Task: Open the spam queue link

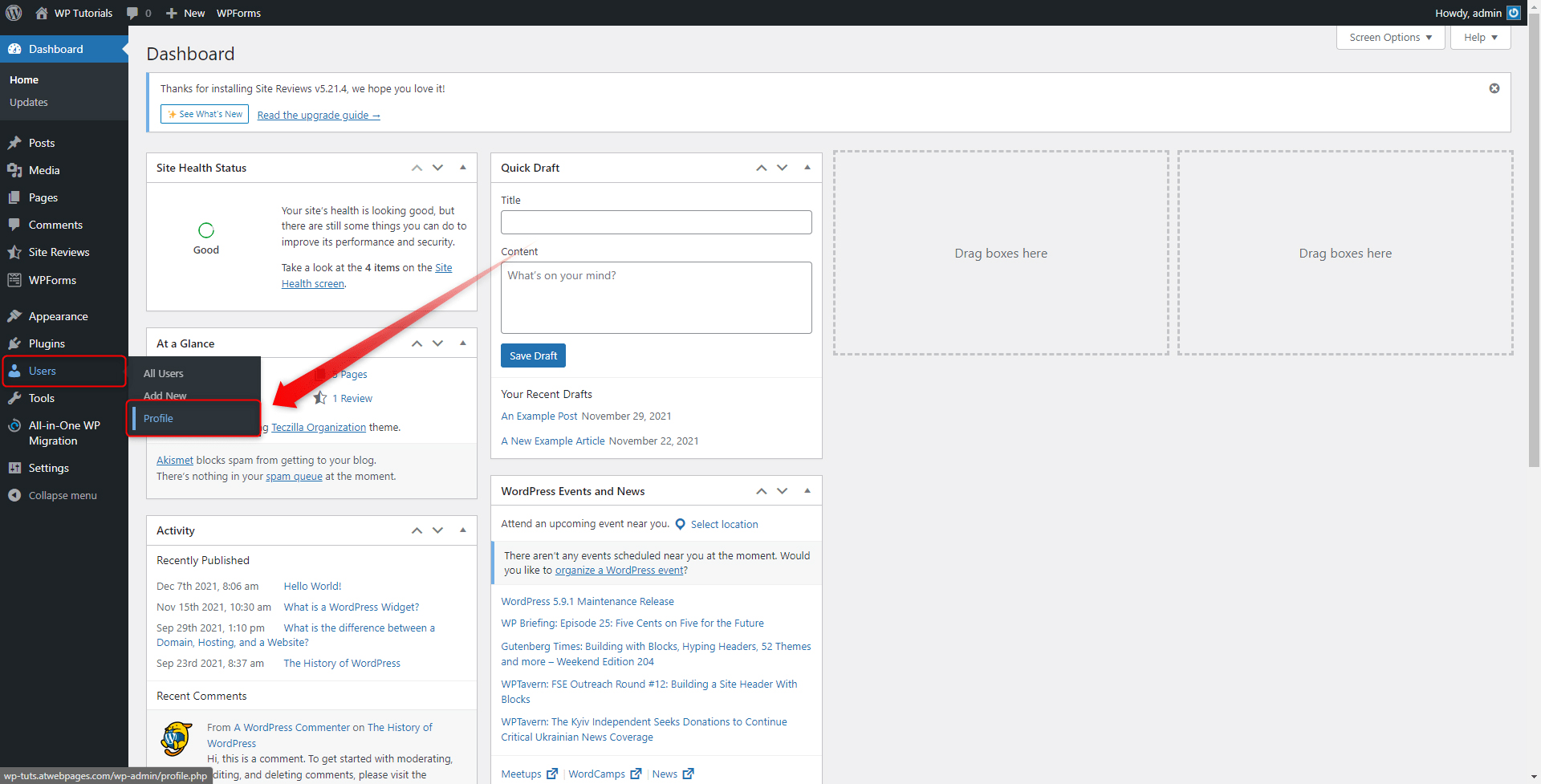Action: 294,476
